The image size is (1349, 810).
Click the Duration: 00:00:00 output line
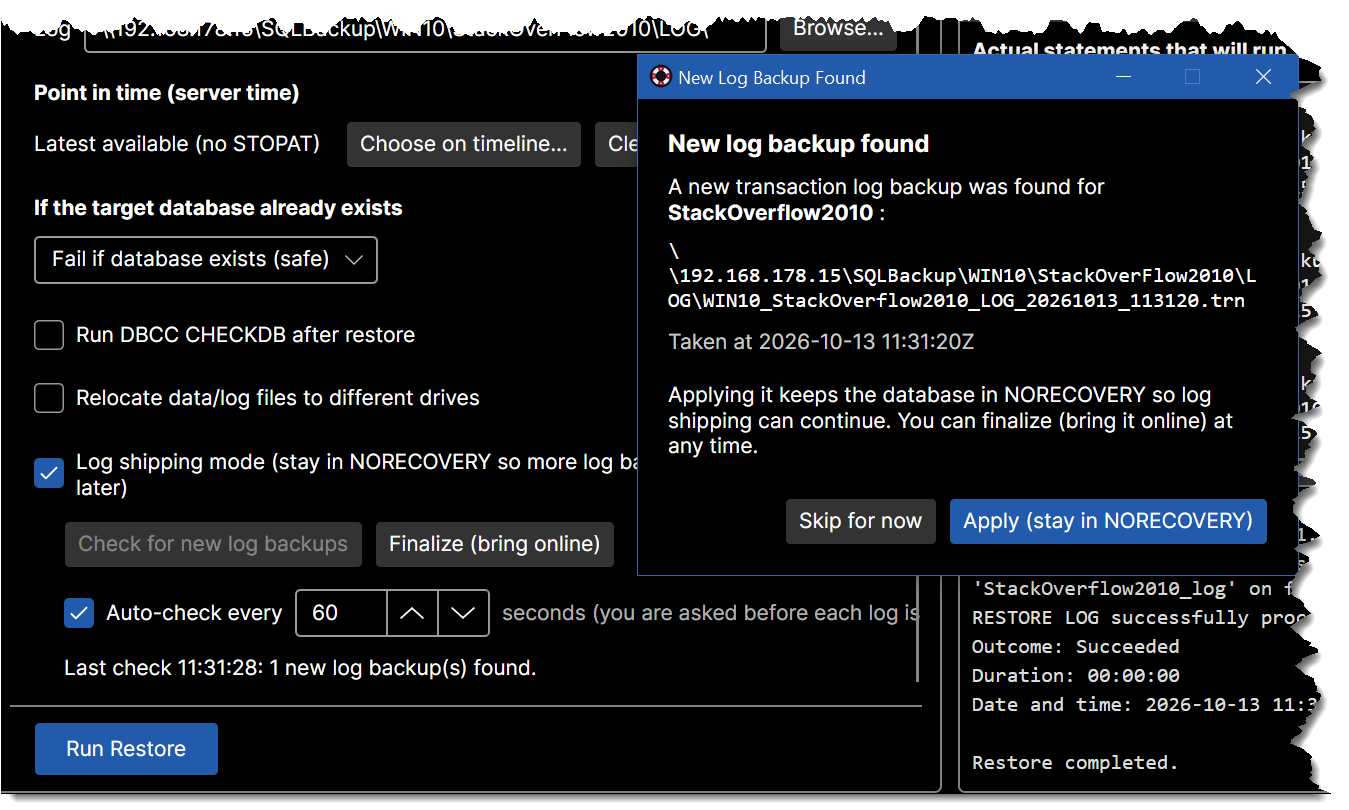[x=1075, y=675]
